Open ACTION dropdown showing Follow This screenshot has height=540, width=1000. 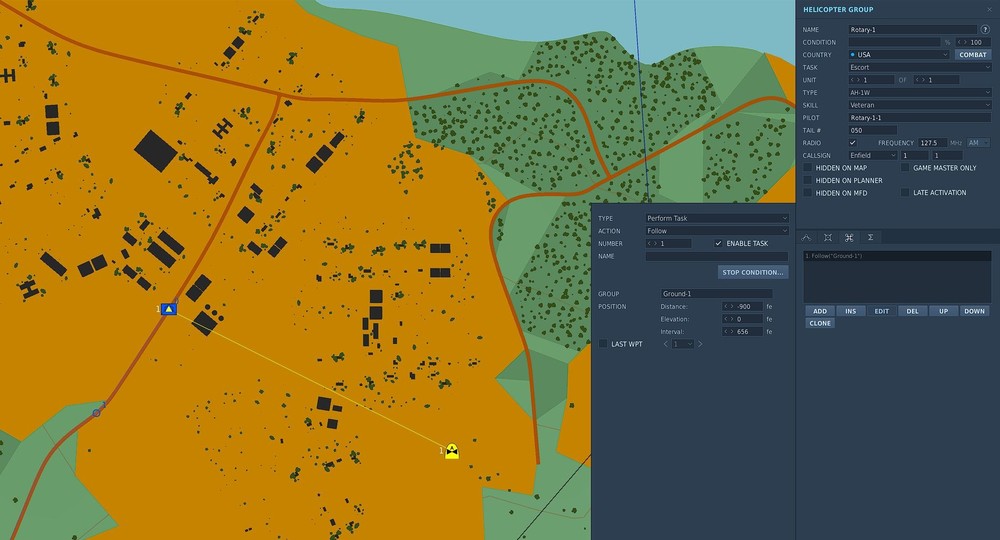pos(717,231)
